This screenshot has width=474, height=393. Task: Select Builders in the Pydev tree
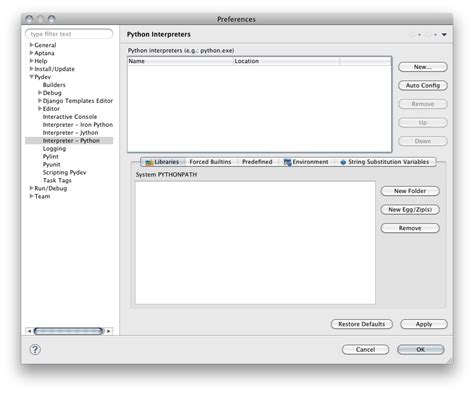tap(54, 85)
